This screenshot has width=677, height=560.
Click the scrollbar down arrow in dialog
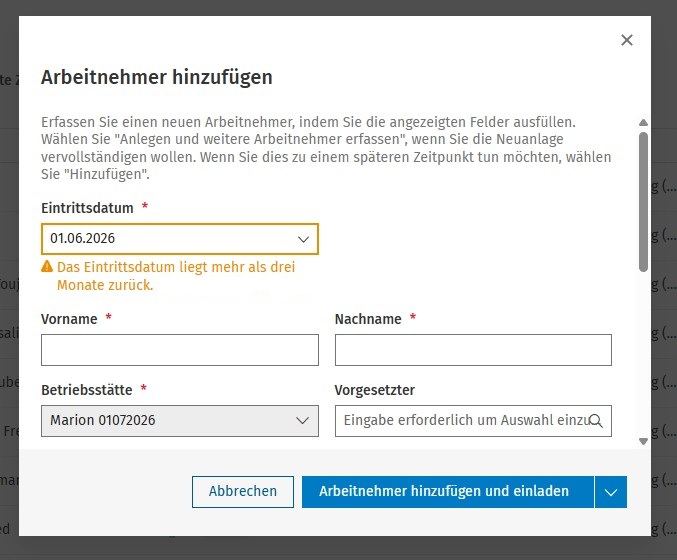click(x=643, y=441)
